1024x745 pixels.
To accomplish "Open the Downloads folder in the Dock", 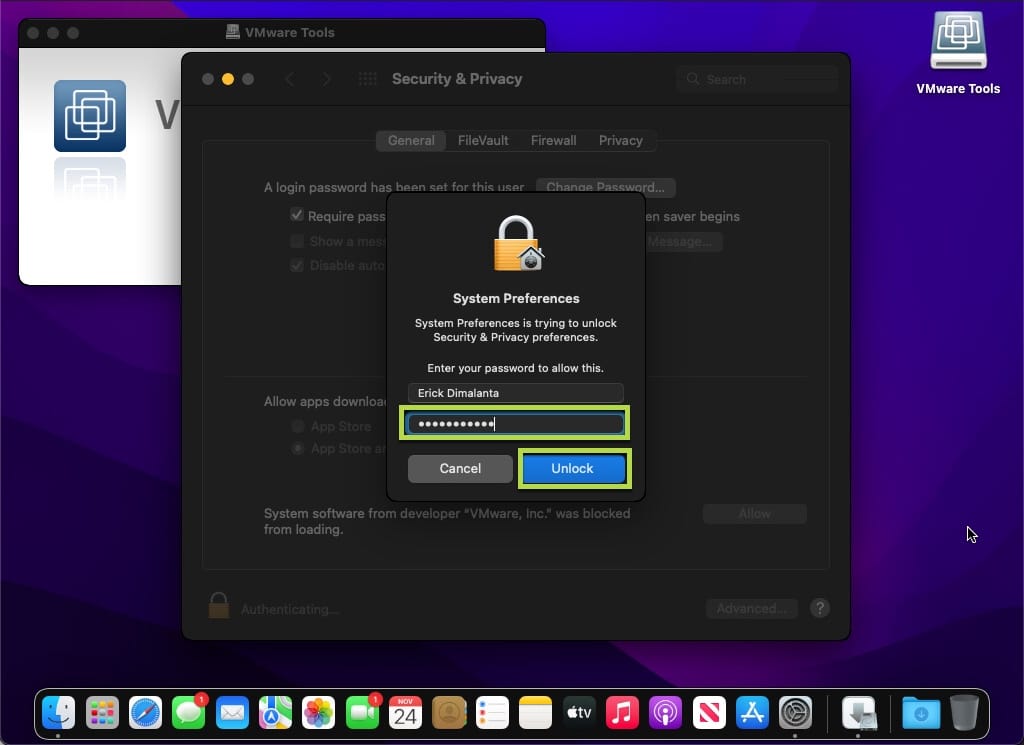I will [x=921, y=712].
